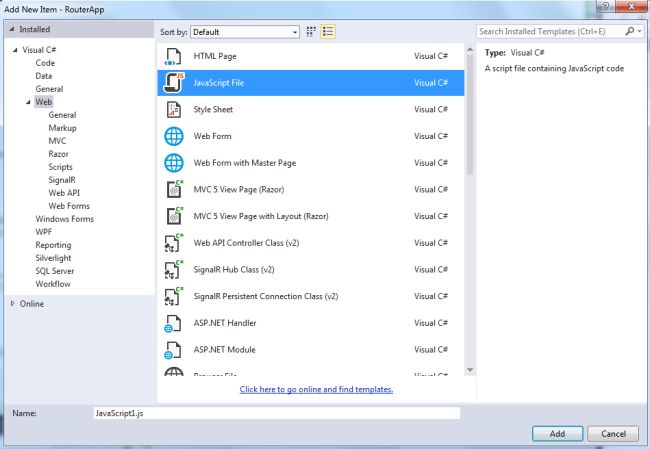Open the Sort by Default dropdown

[x=245, y=32]
